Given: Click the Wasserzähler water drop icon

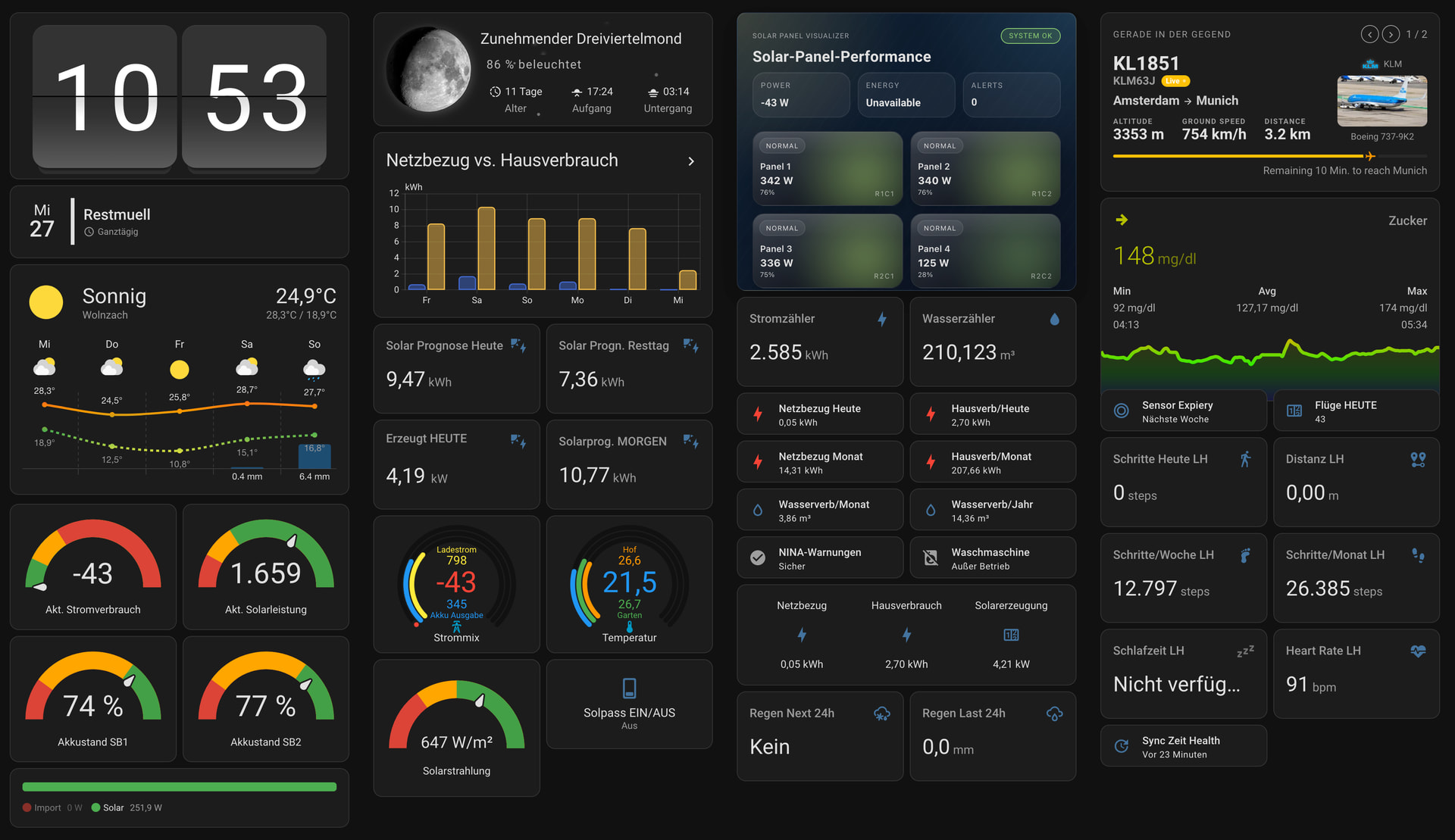Looking at the screenshot, I should (x=1054, y=319).
